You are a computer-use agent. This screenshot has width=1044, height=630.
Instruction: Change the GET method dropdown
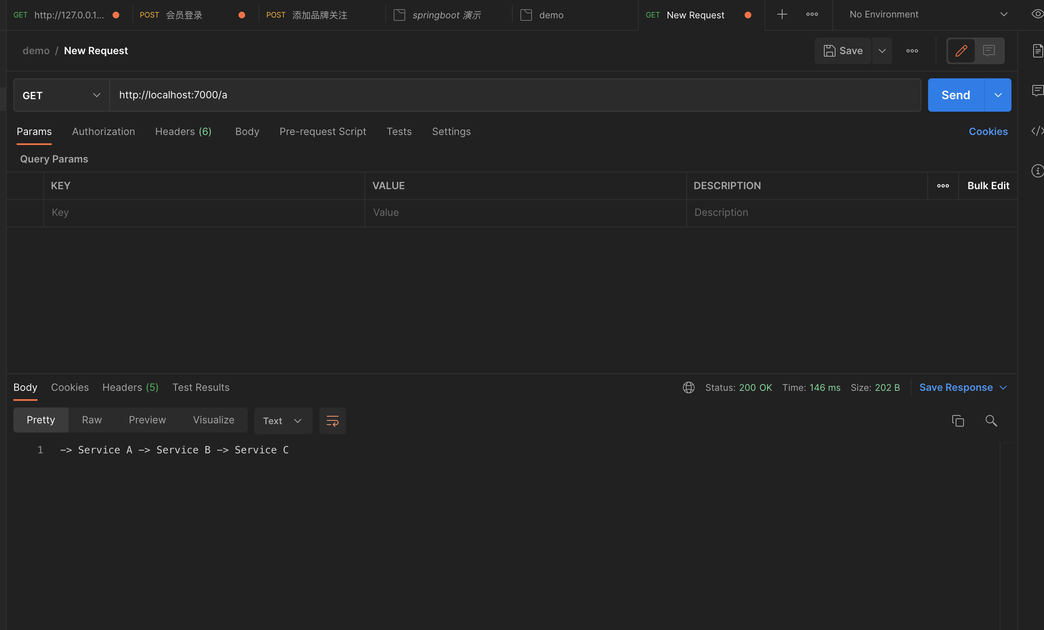pos(61,95)
